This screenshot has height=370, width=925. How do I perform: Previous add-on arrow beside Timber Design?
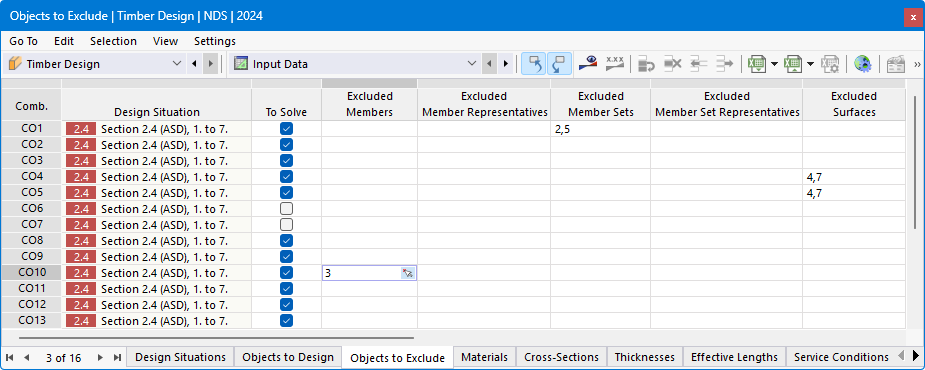click(194, 64)
